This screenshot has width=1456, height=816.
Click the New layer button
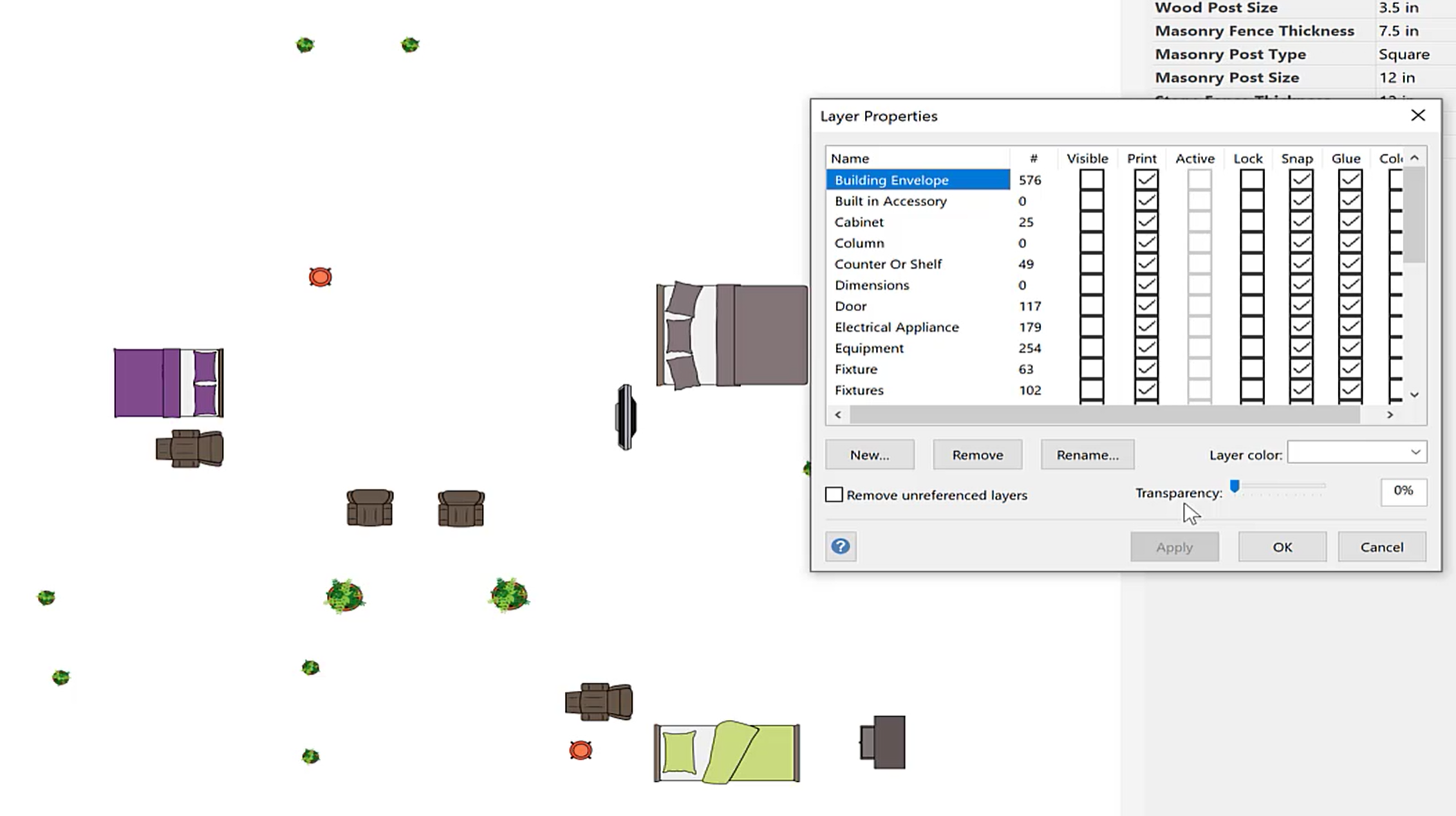869,454
